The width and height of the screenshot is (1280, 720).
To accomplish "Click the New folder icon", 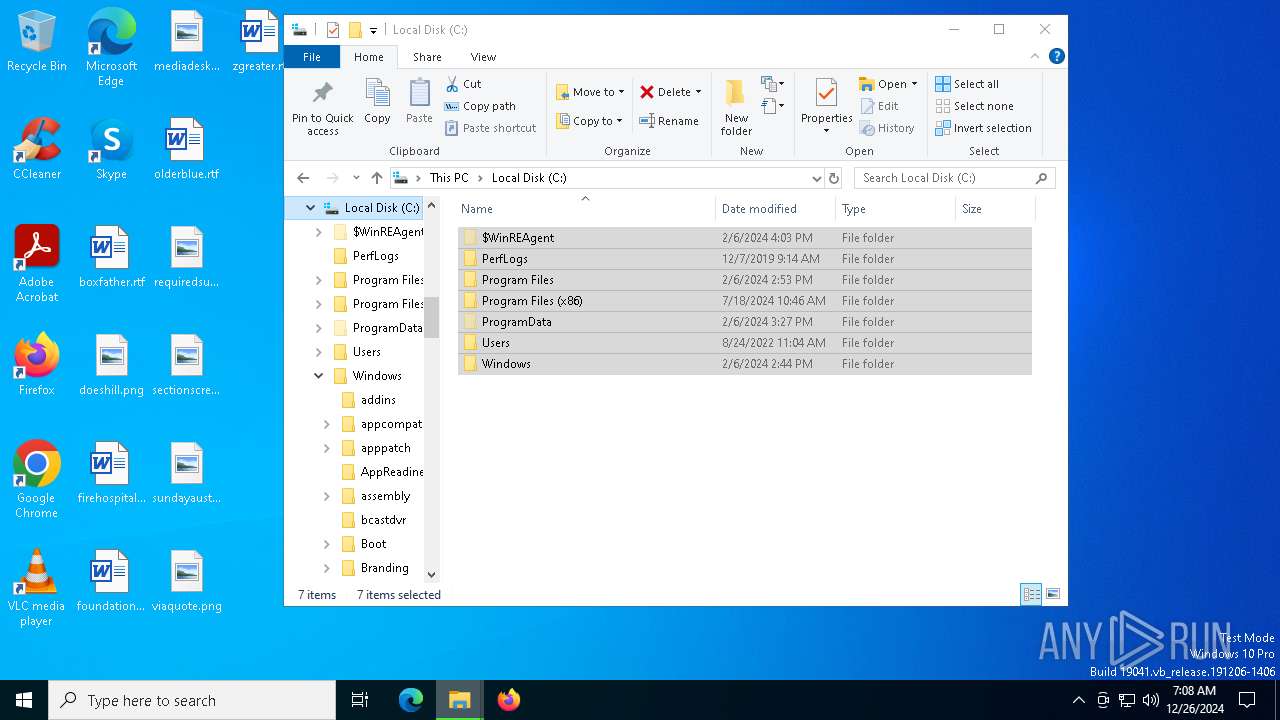I will click(x=736, y=93).
